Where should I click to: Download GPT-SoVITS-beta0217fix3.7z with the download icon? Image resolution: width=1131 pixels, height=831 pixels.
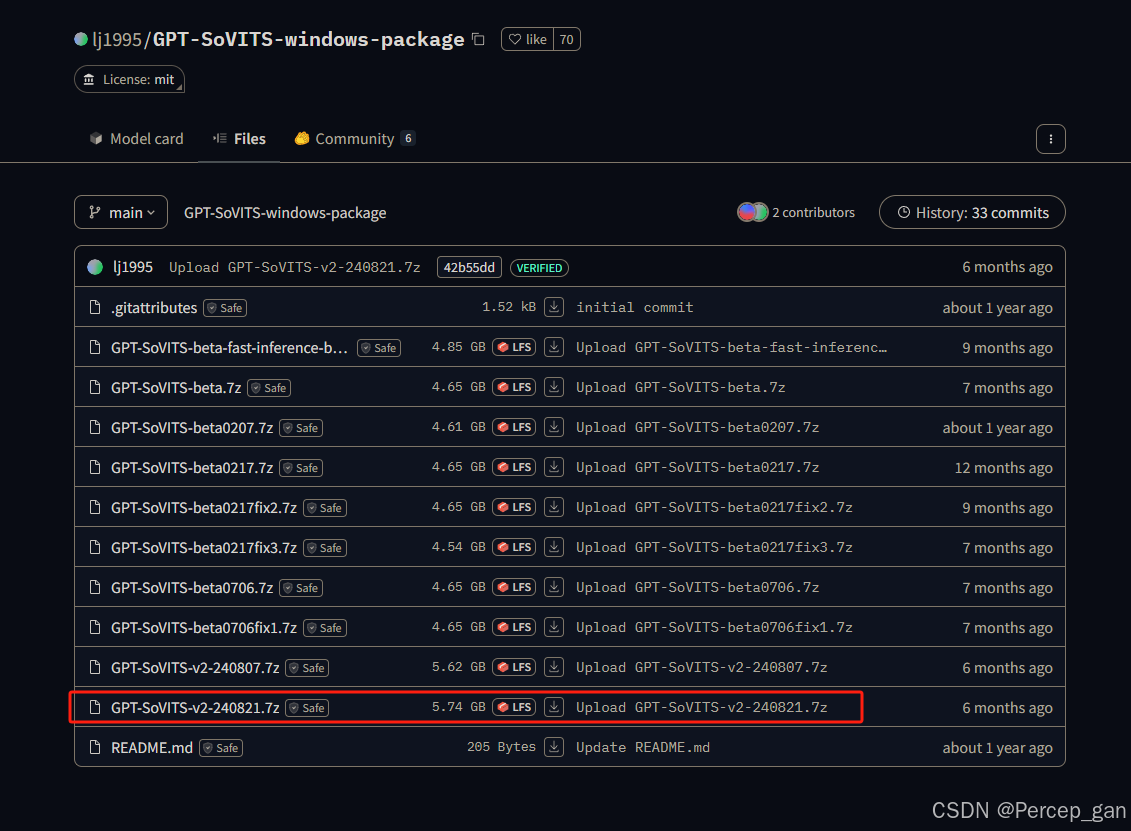pyautogui.click(x=554, y=547)
